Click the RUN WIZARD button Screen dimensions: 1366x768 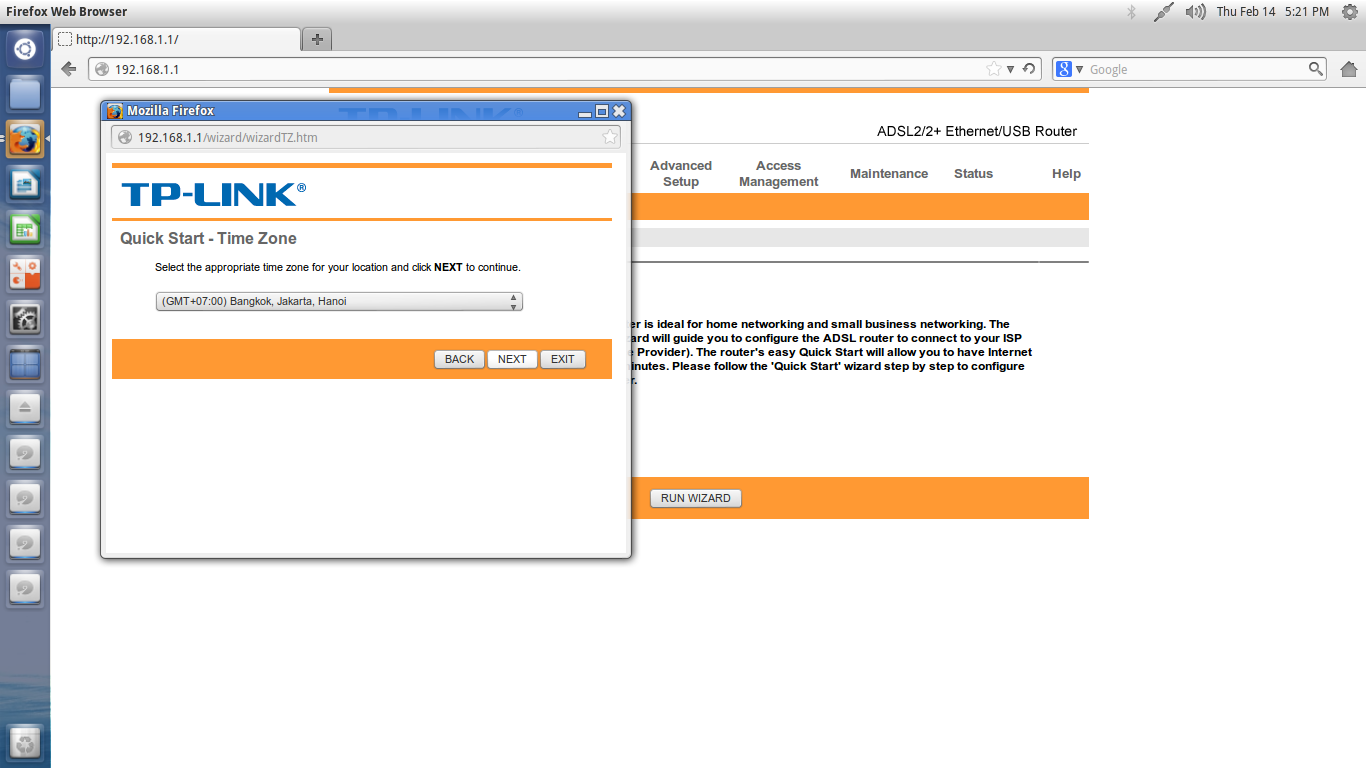(696, 498)
